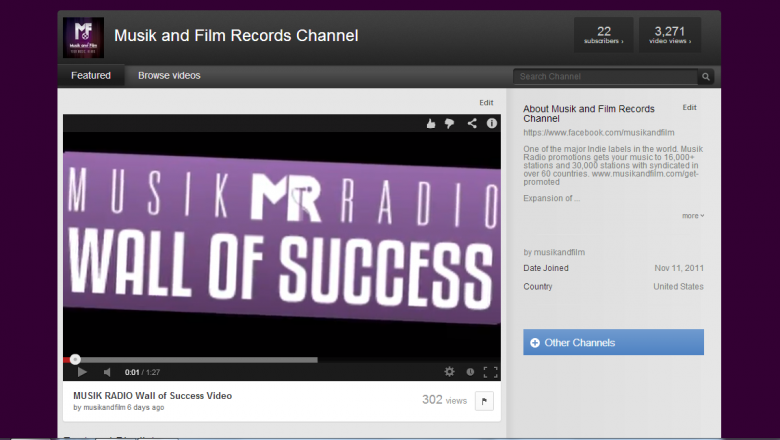Click the watch later clock icon

point(470,372)
